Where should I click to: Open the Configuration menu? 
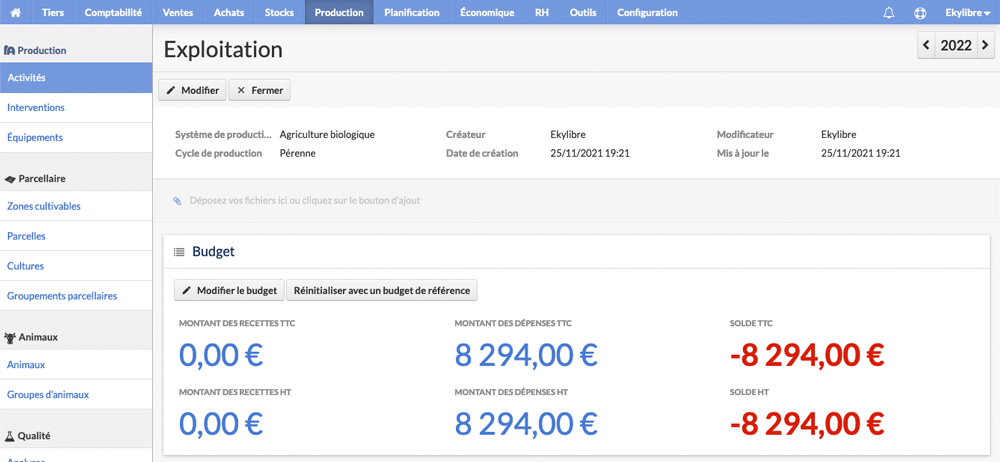coord(647,12)
